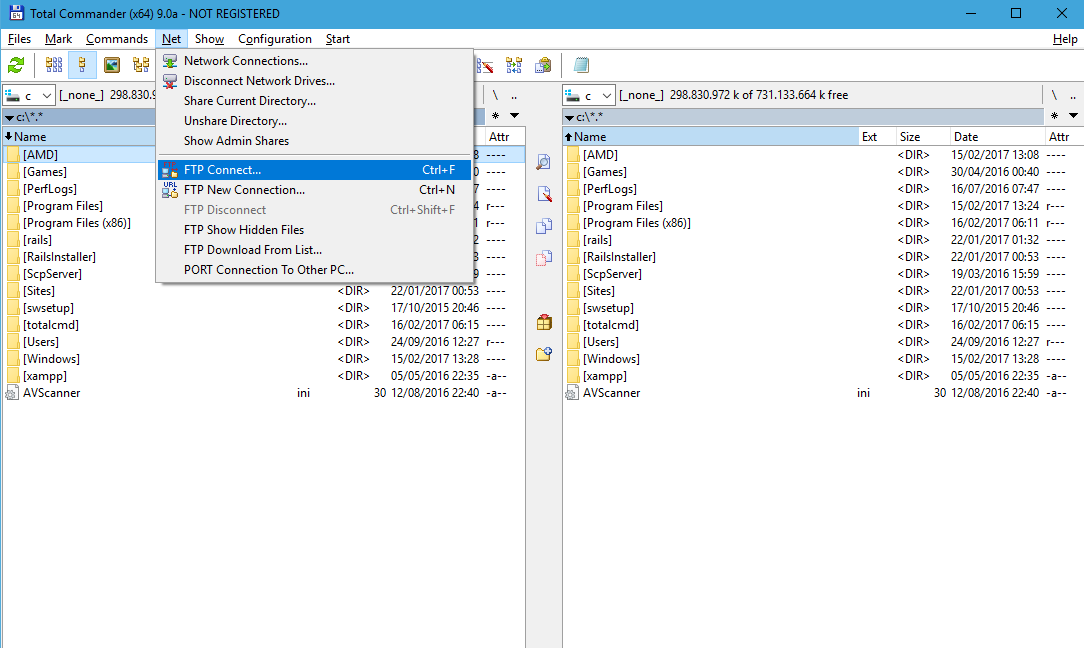Open the Commands menu
The width and height of the screenshot is (1084, 648).
click(x=117, y=39)
